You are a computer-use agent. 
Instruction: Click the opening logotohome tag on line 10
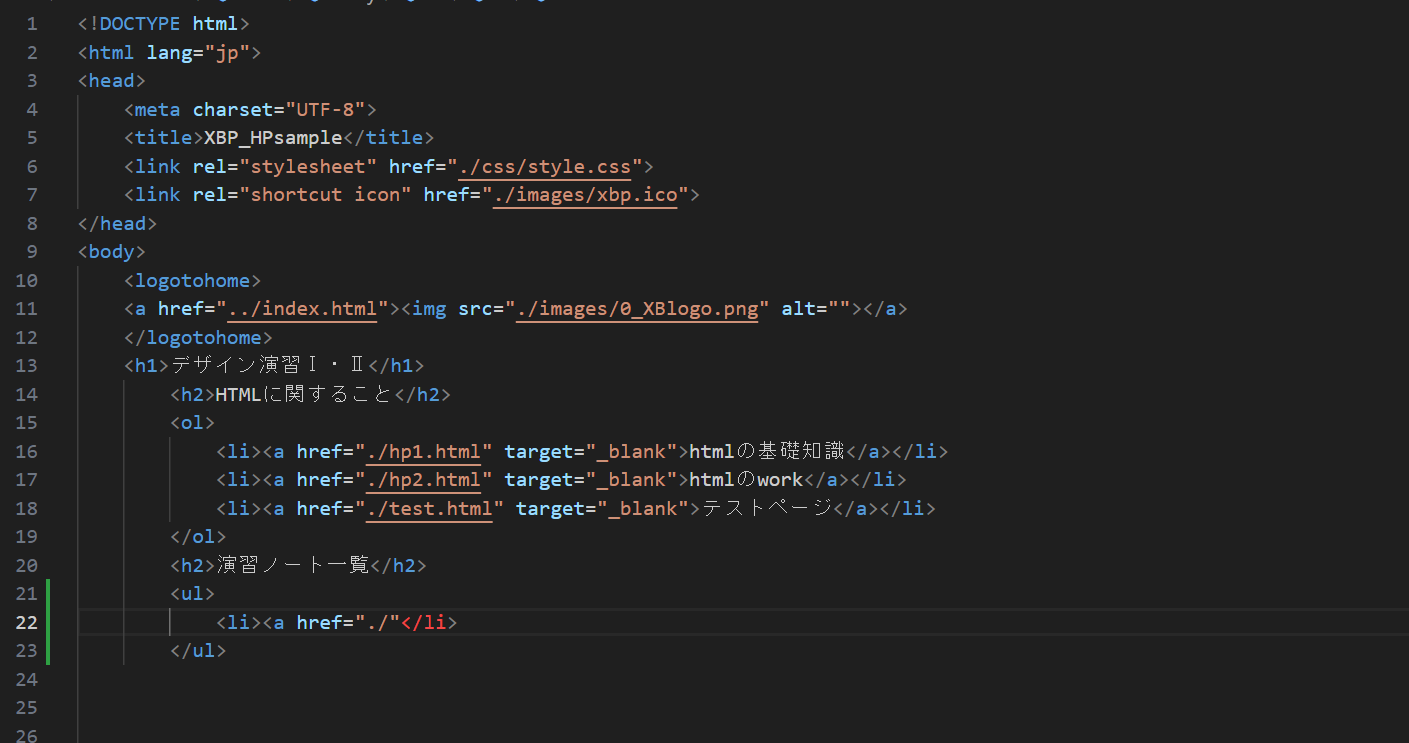(192, 280)
